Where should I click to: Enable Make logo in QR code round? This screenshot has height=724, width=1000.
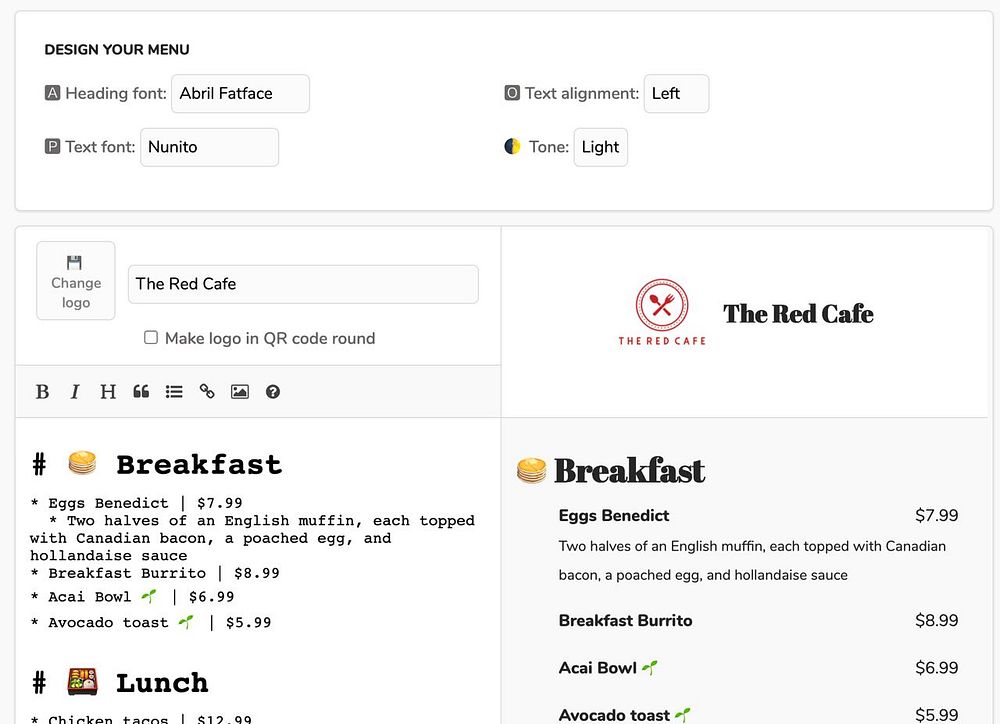click(151, 337)
